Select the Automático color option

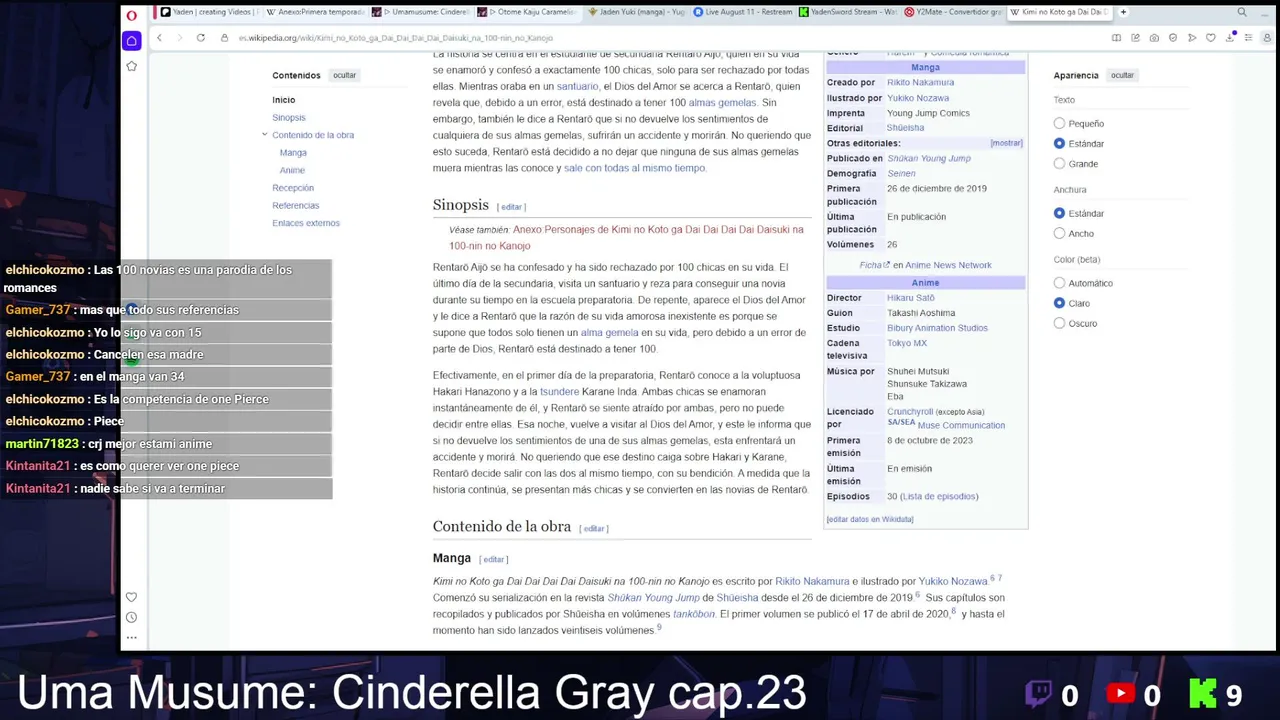click(1059, 283)
